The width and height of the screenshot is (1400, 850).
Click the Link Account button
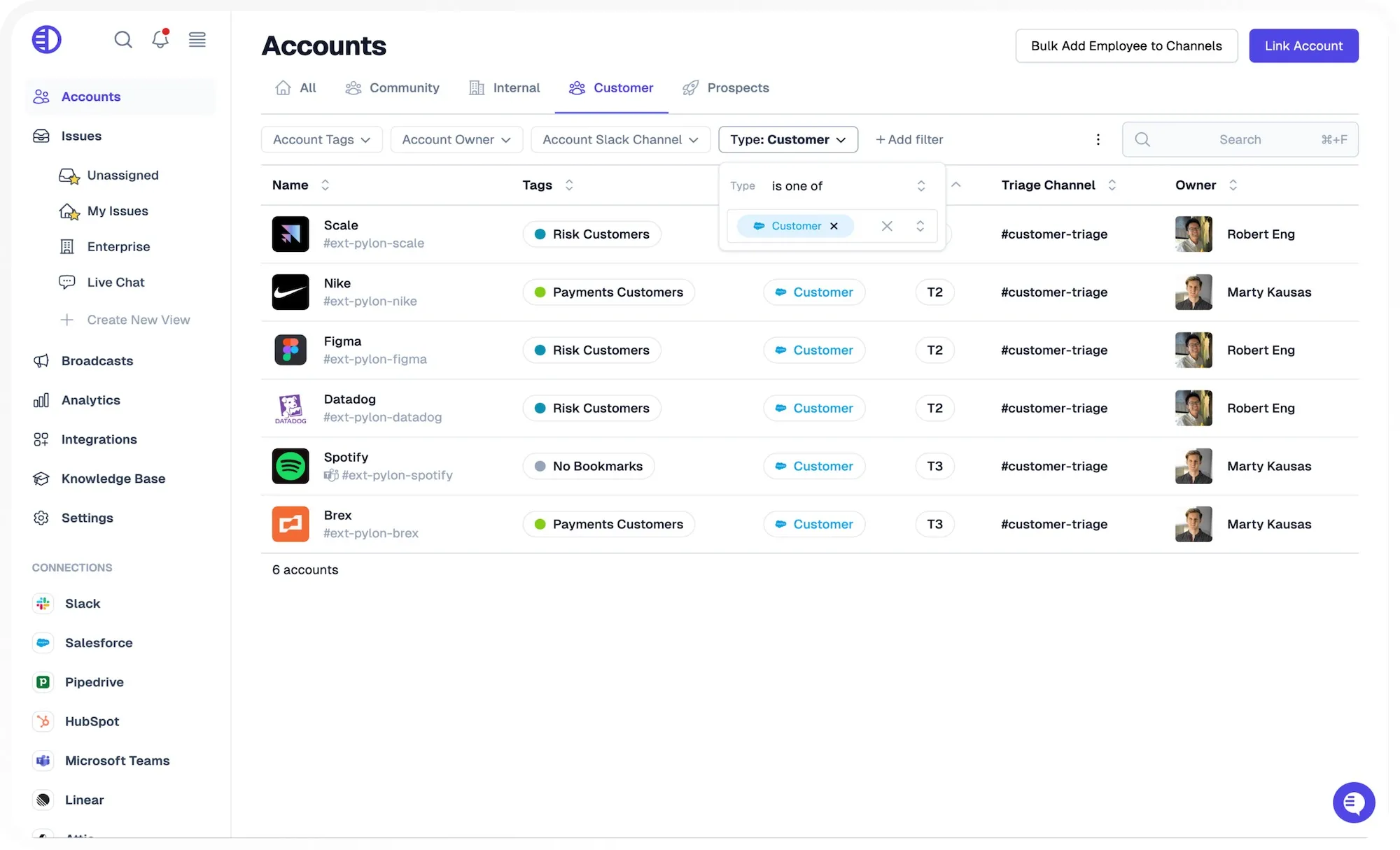pyautogui.click(x=1303, y=45)
